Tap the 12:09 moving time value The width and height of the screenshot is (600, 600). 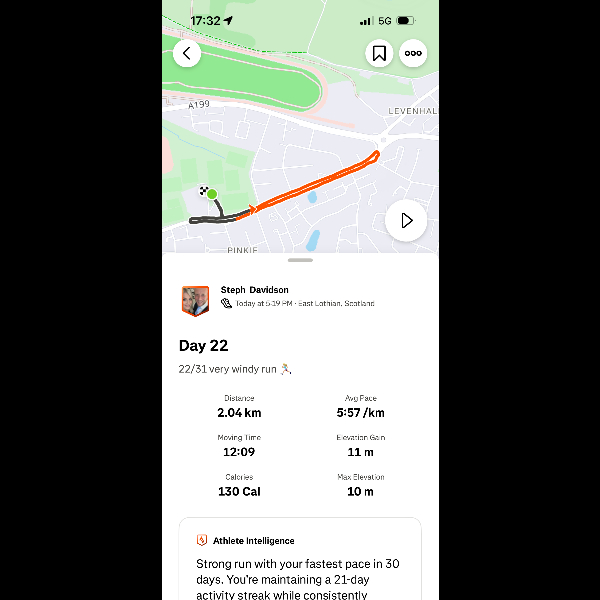coord(239,452)
